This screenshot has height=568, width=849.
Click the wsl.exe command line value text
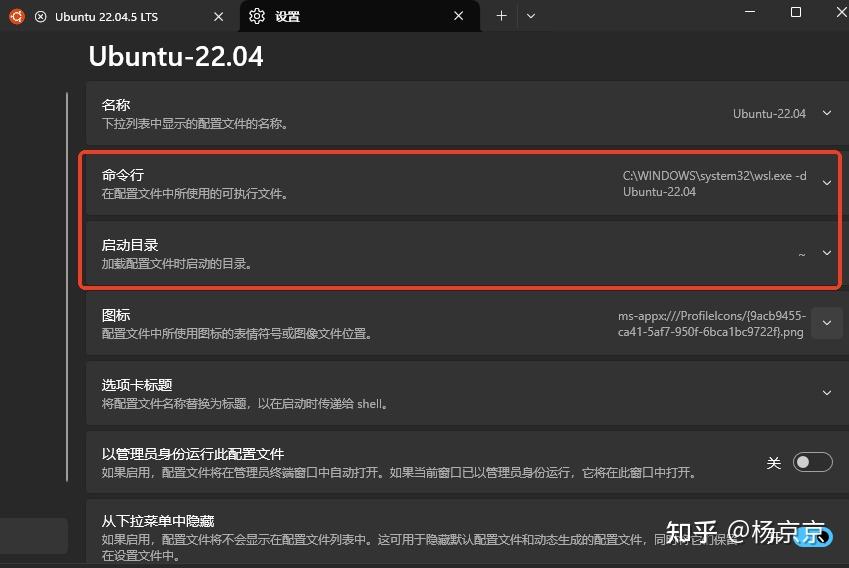[x=714, y=184]
